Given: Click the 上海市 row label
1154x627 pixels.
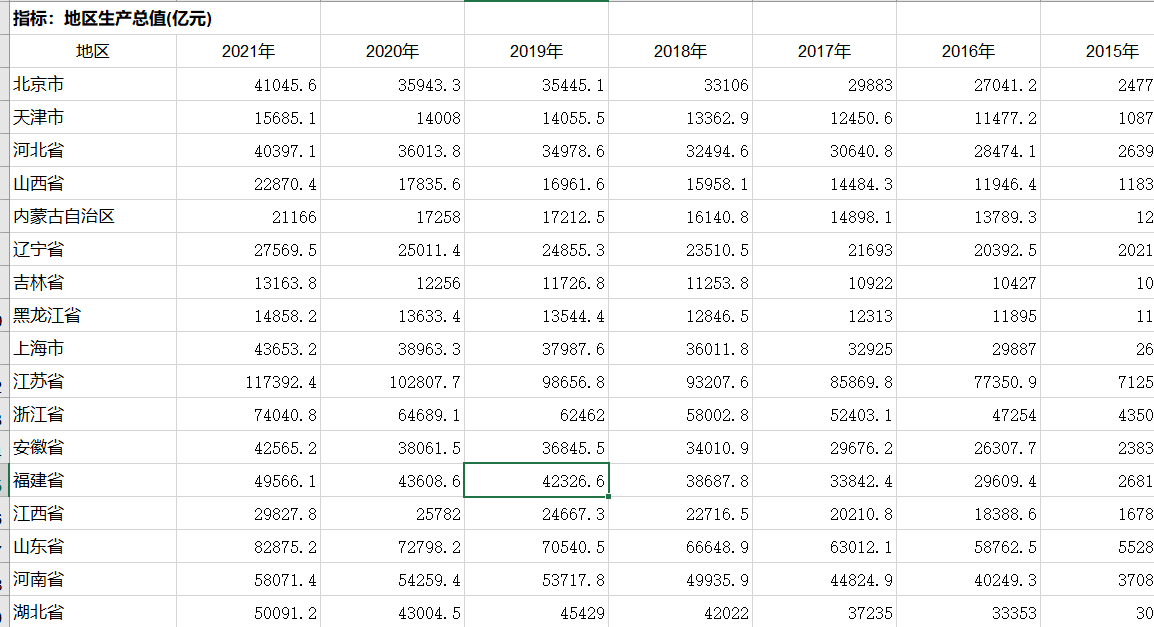Looking at the screenshot, I should point(93,349).
